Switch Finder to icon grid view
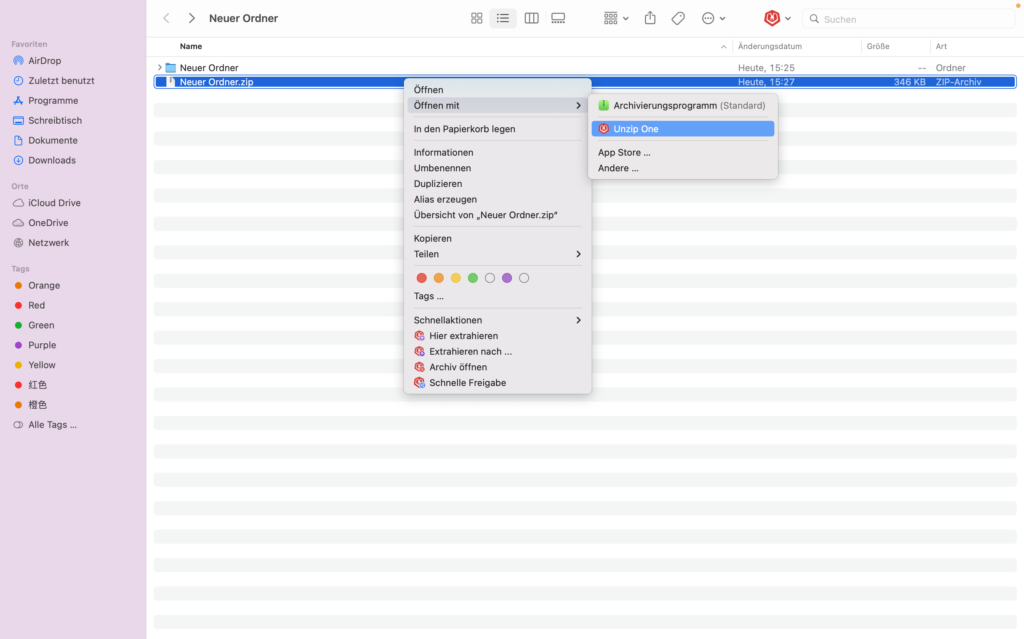Image resolution: width=1024 pixels, height=639 pixels. coord(477,18)
